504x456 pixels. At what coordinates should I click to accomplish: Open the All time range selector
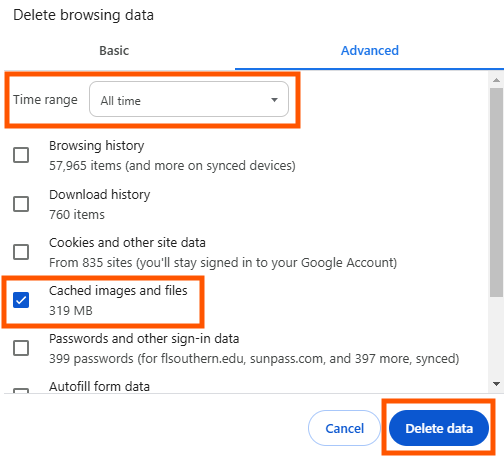(189, 99)
